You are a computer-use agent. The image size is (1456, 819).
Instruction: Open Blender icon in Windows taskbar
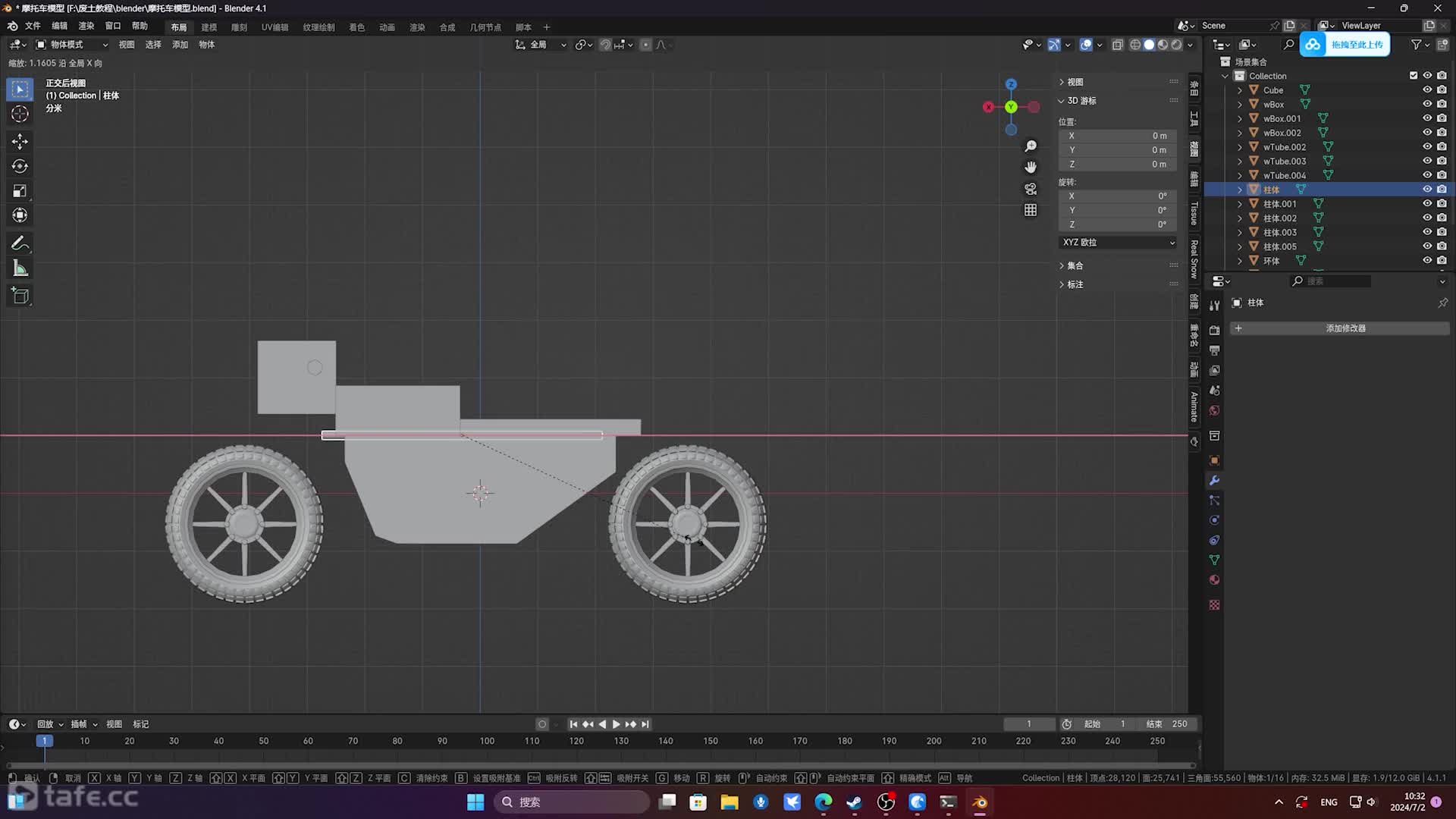[x=980, y=802]
